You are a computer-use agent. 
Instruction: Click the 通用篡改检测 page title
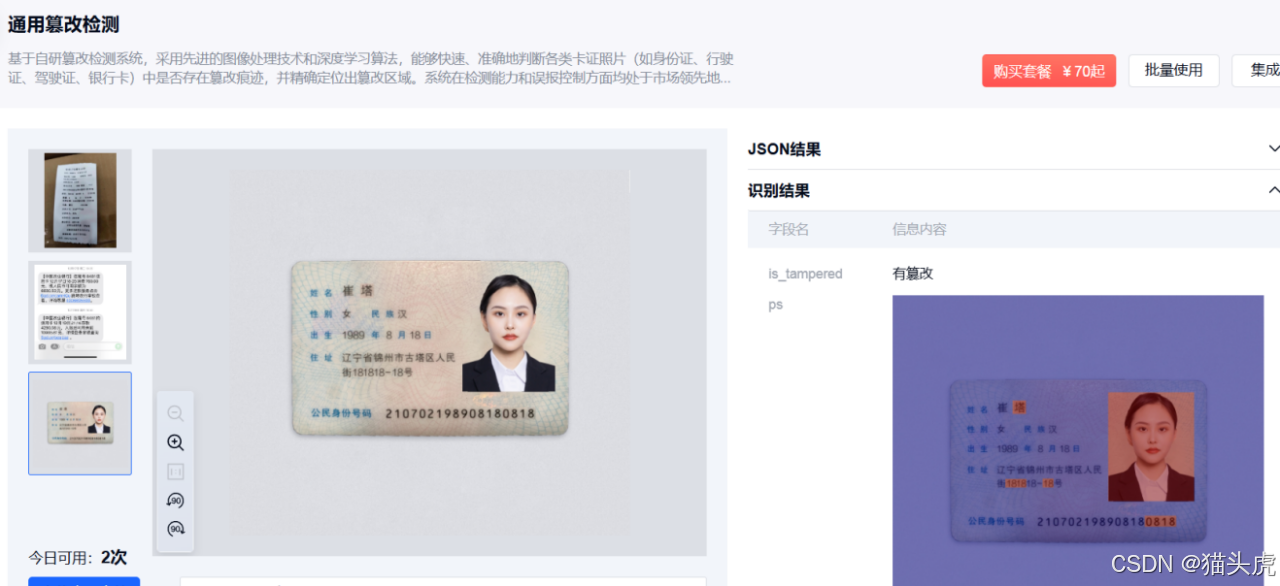click(x=63, y=22)
